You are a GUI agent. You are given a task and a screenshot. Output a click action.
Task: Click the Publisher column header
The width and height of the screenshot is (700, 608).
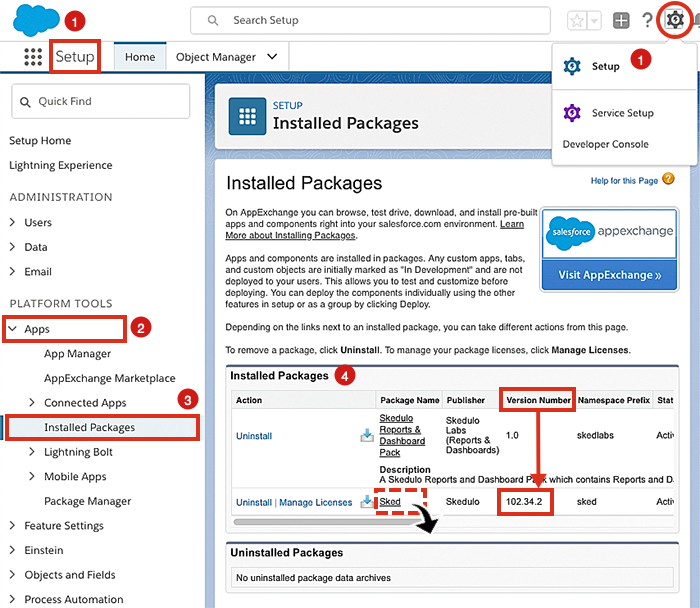click(466, 400)
